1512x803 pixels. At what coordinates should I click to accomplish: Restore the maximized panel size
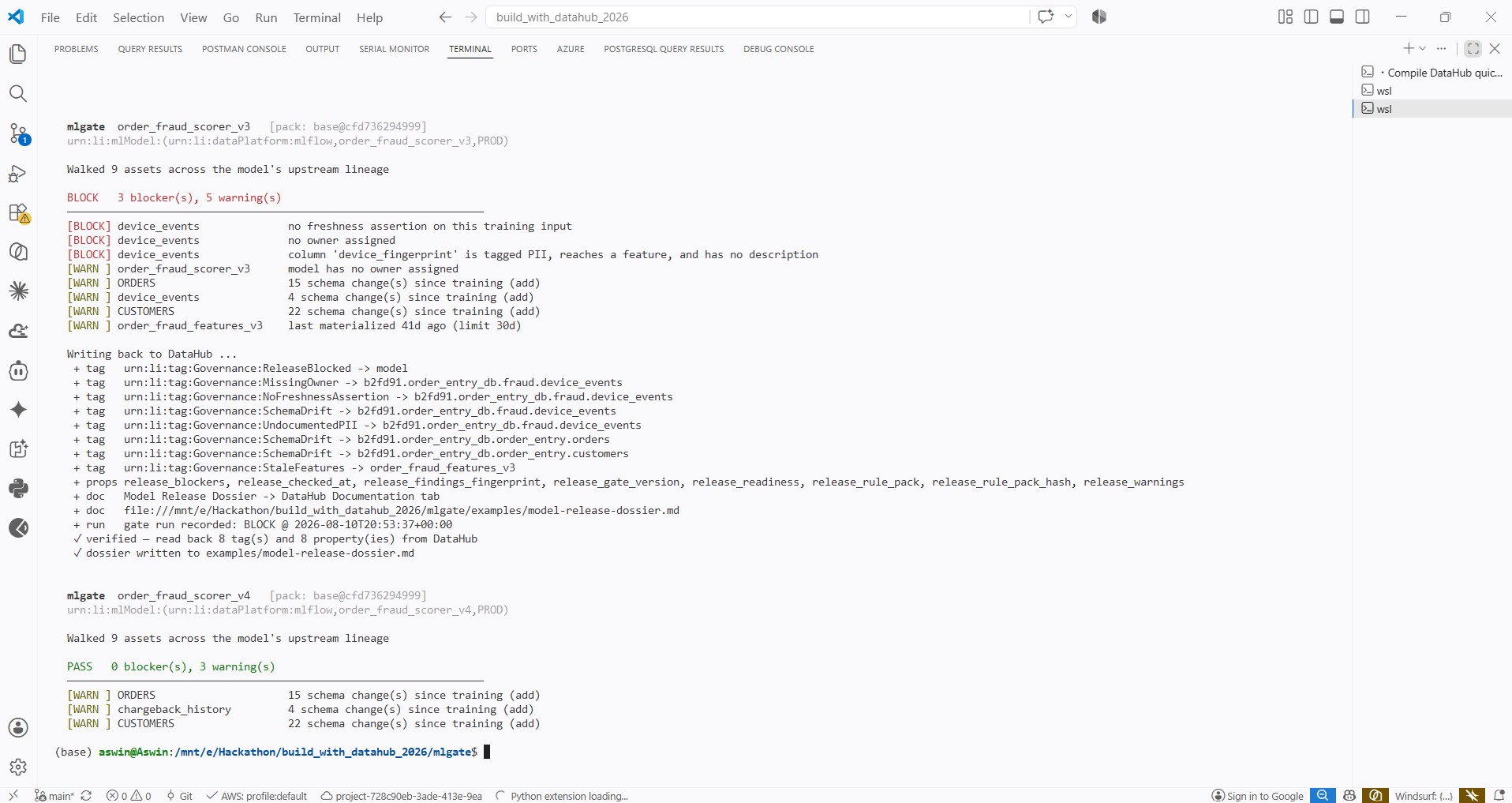tap(1473, 49)
